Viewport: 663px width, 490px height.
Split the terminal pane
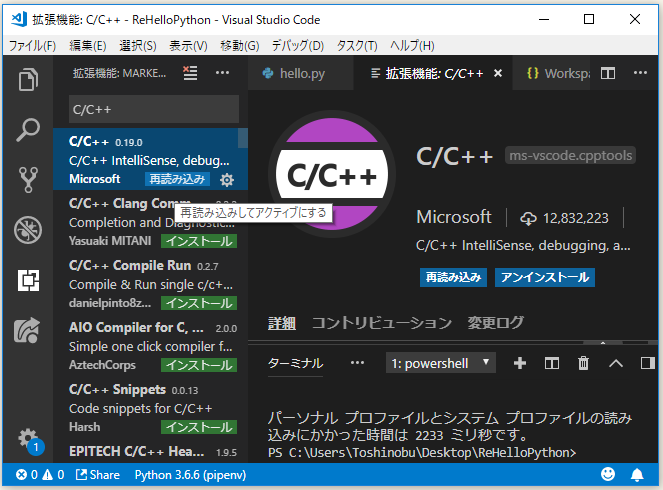point(551,363)
